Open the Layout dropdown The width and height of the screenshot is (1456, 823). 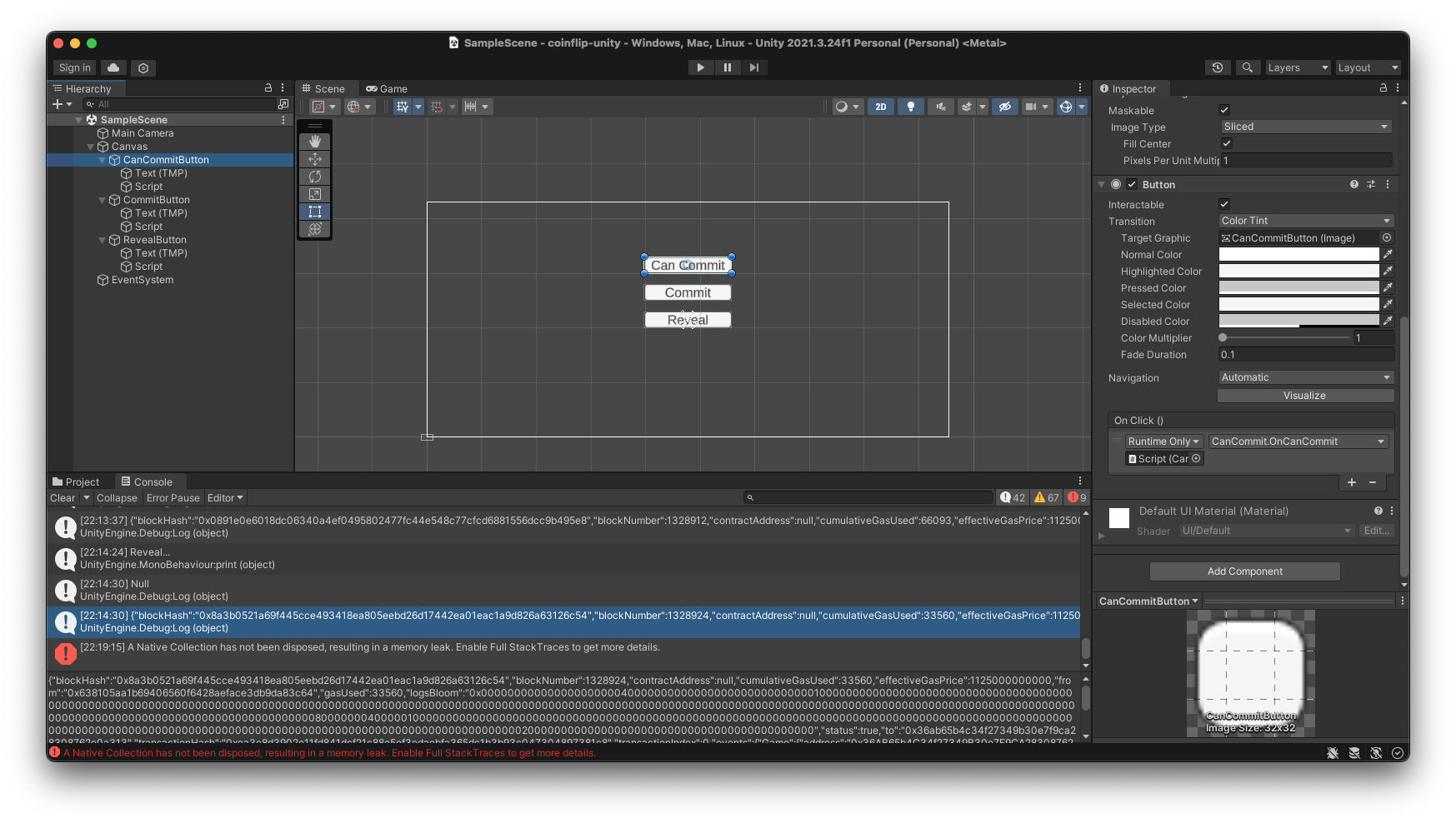1368,67
